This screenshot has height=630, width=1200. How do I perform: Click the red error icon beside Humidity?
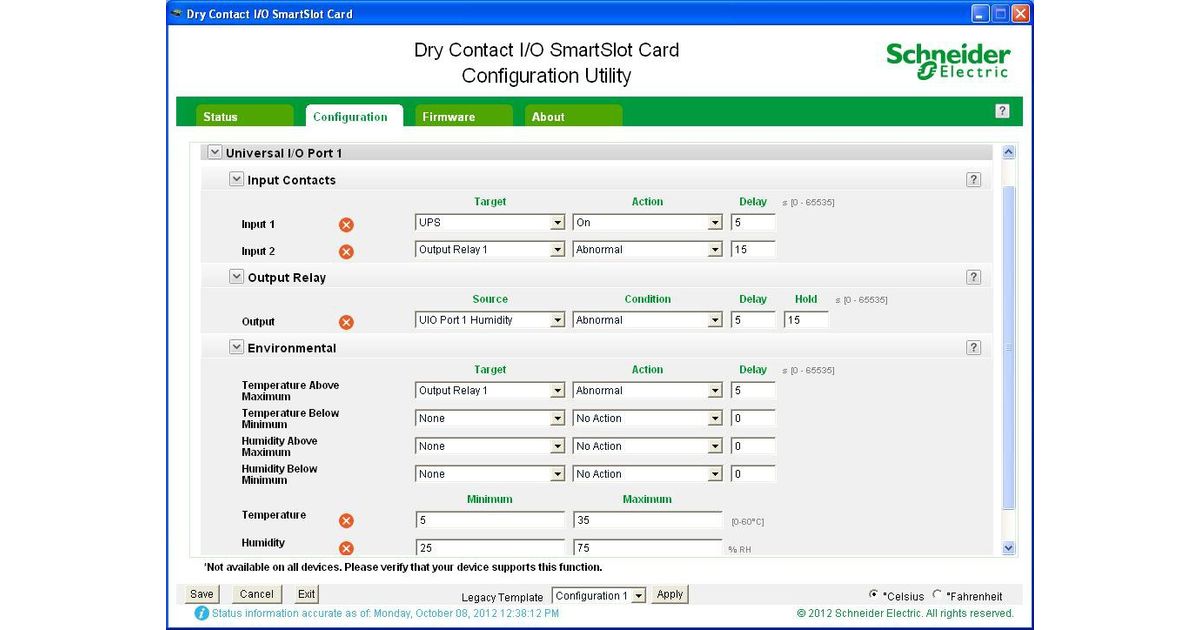pyautogui.click(x=346, y=548)
